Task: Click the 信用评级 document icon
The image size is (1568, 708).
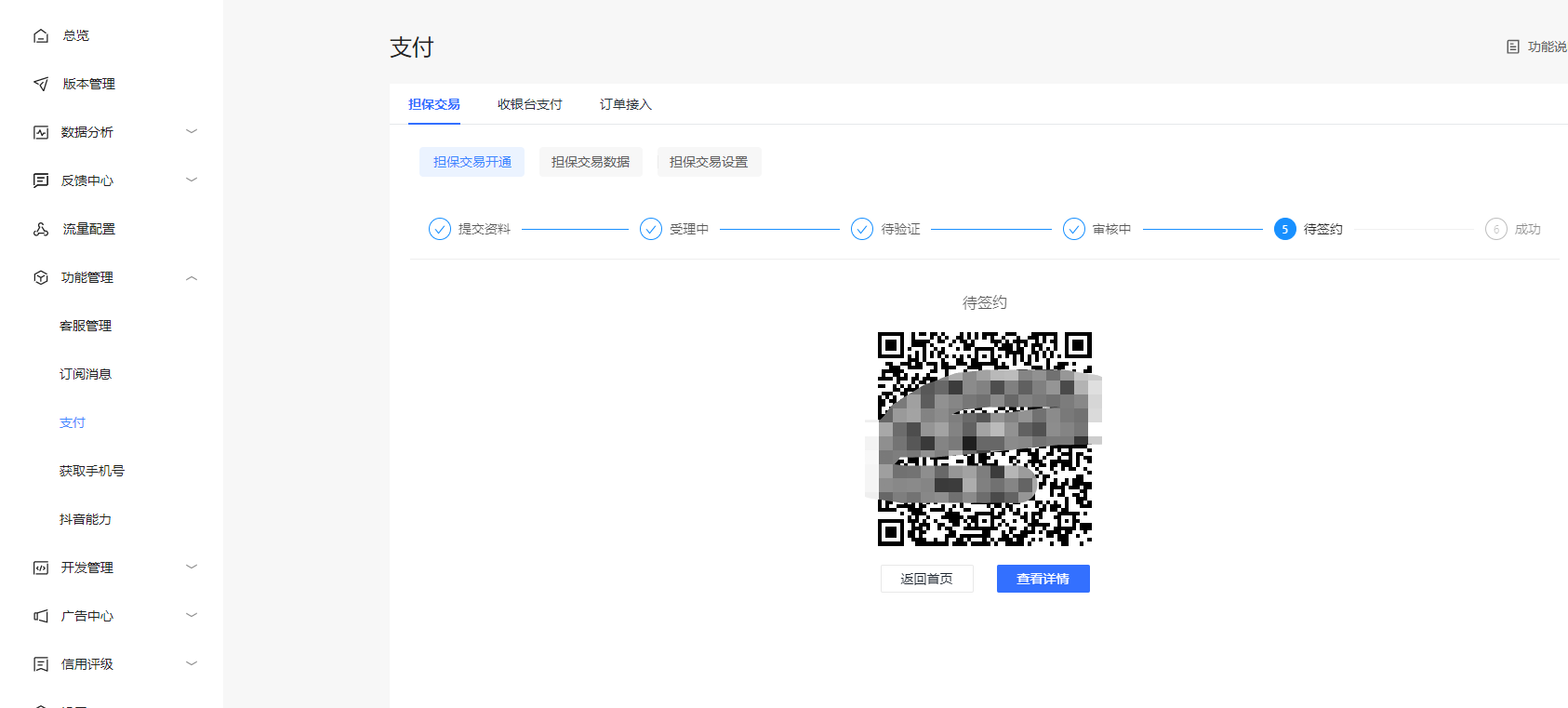Action: tap(41, 664)
